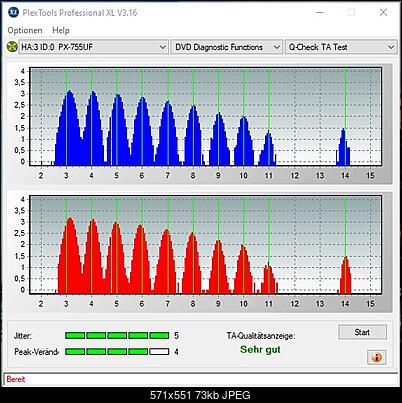Click the Start button
This screenshot has width=402, height=403.
click(x=362, y=332)
